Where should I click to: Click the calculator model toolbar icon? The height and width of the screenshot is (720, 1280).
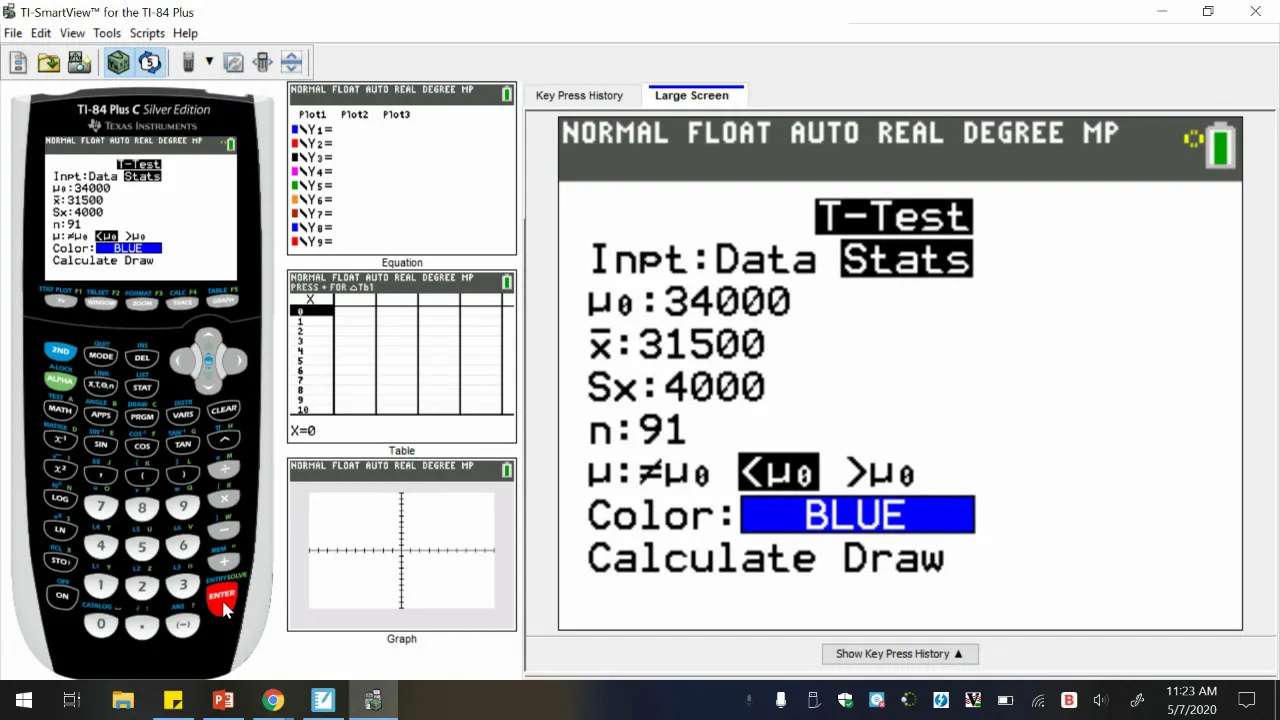click(x=187, y=63)
